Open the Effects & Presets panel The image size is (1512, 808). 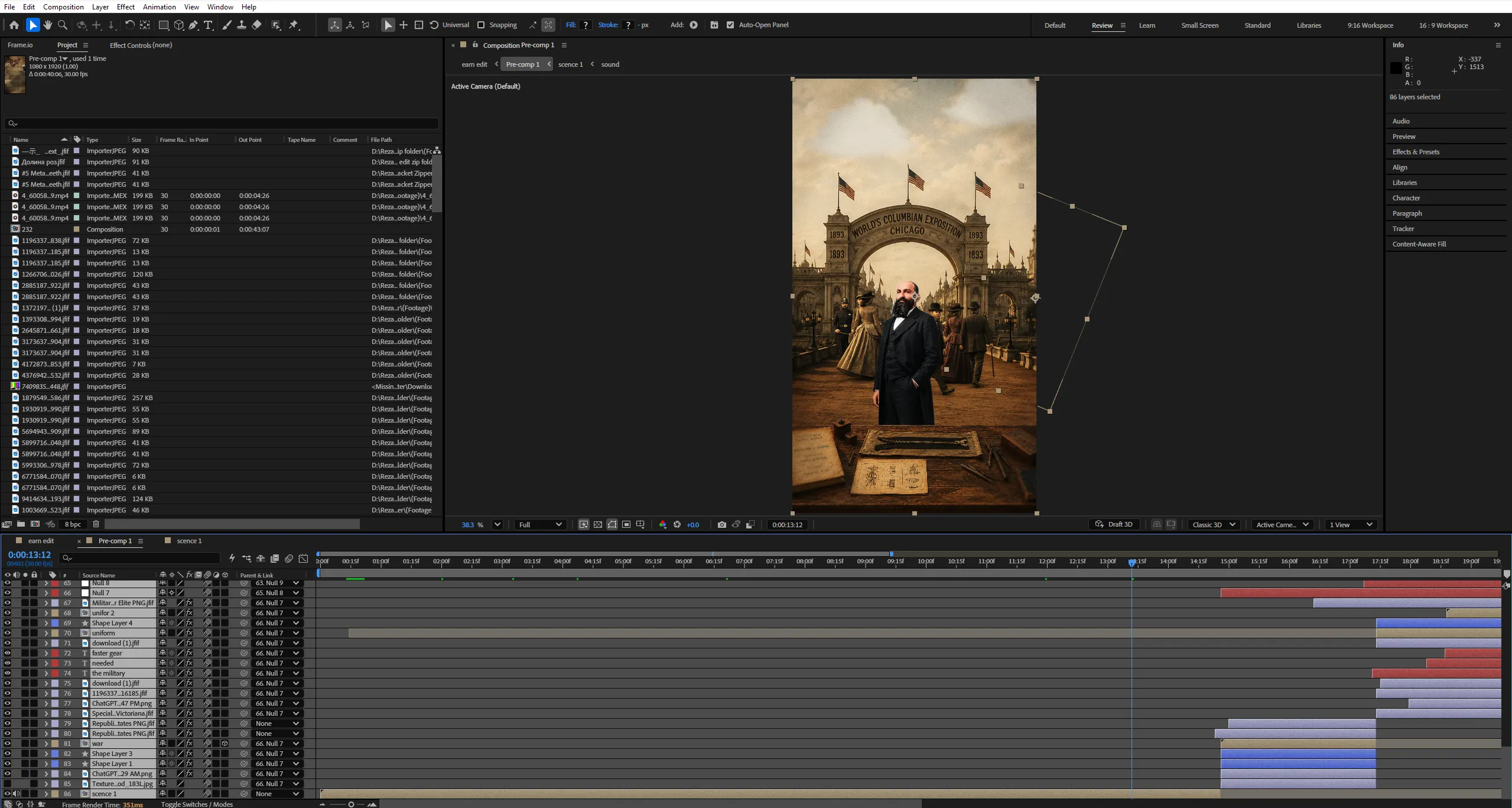pyautogui.click(x=1416, y=152)
